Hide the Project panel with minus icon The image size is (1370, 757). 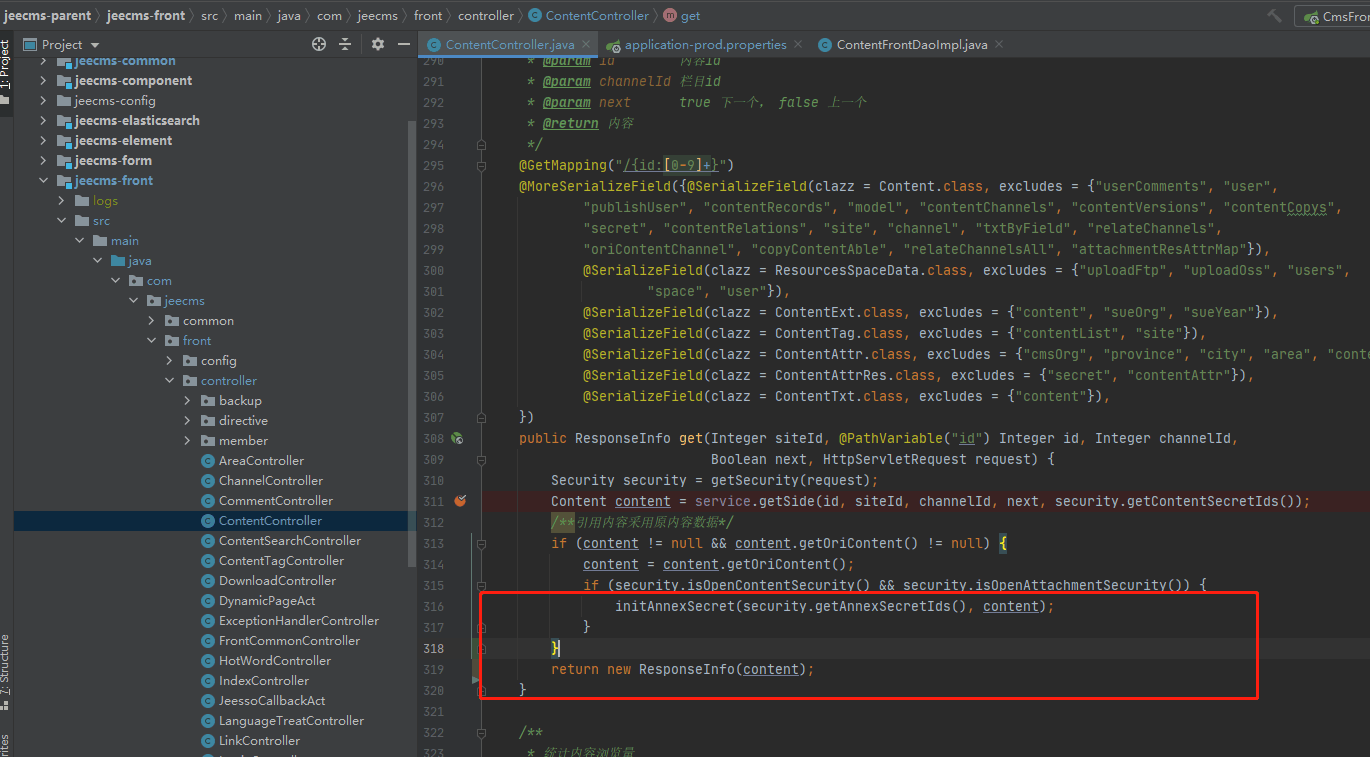[402, 44]
